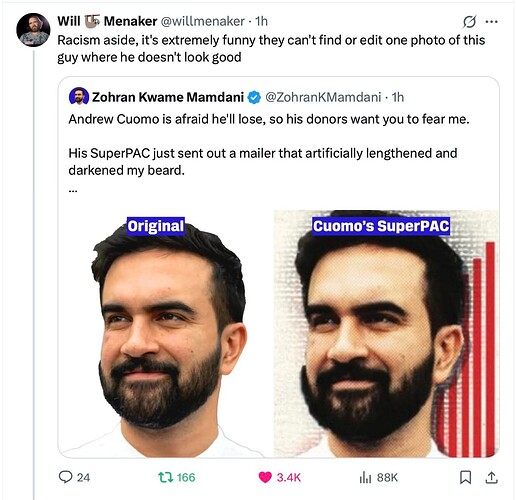Open the reply comment icon
The width and height of the screenshot is (517, 500).
point(65,477)
